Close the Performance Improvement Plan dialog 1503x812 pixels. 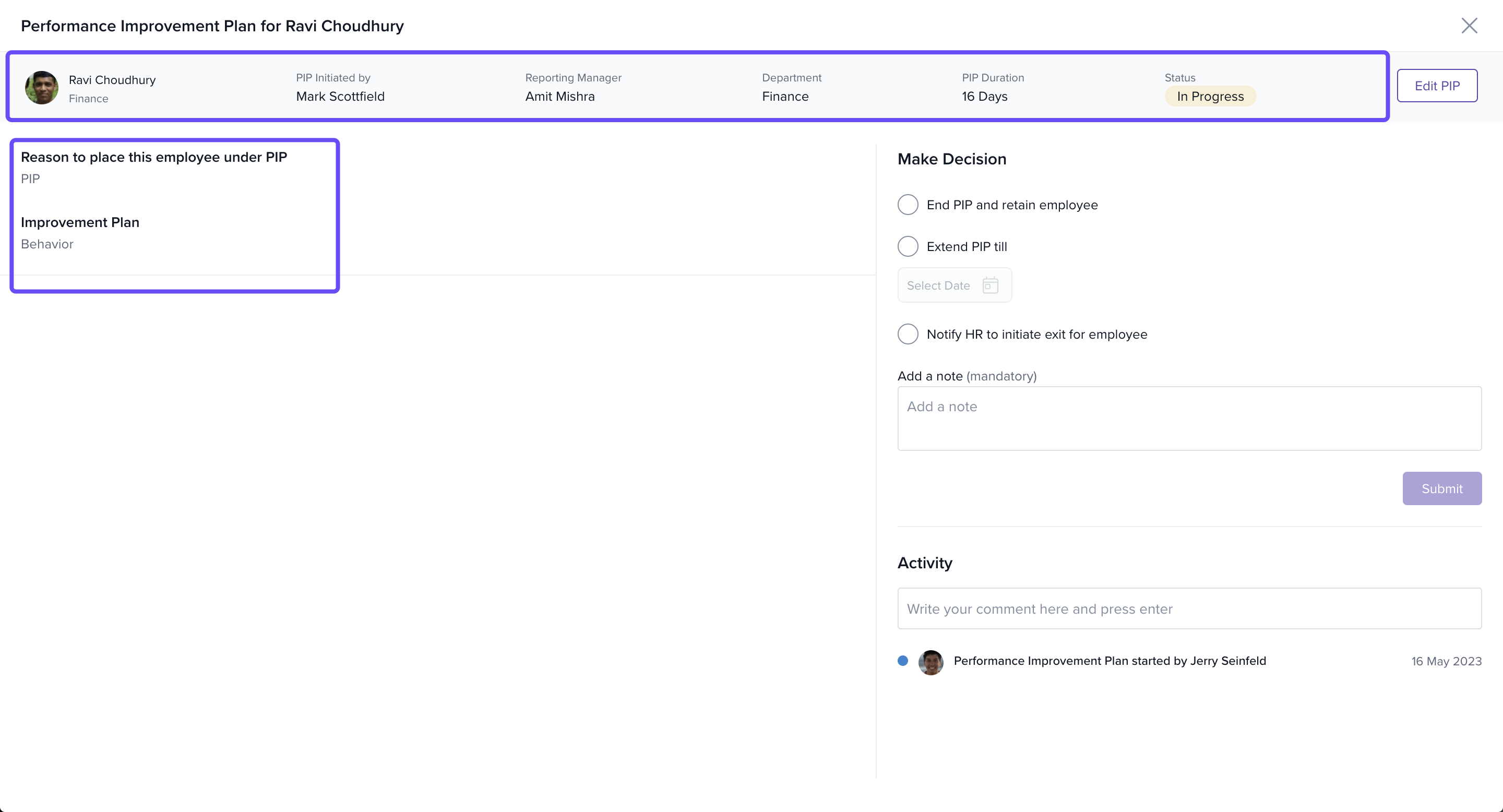[x=1469, y=26]
